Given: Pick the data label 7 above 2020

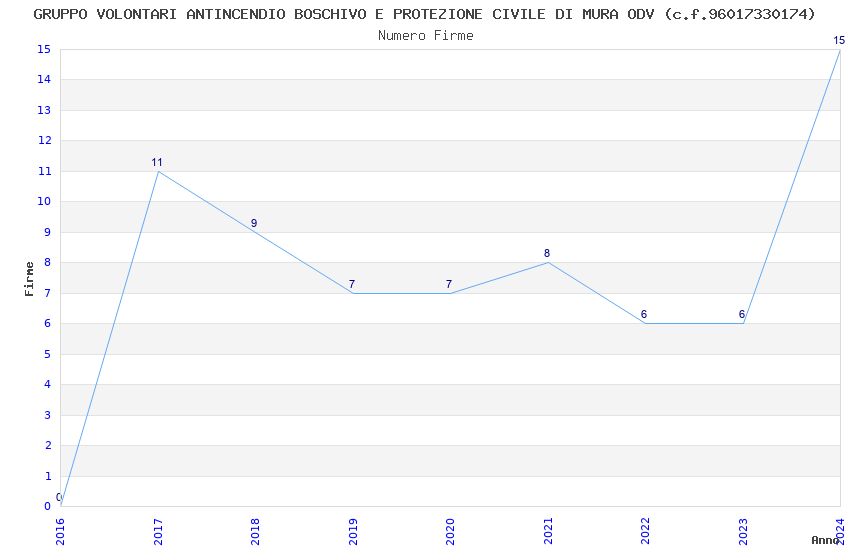Looking at the screenshot, I should [449, 284].
